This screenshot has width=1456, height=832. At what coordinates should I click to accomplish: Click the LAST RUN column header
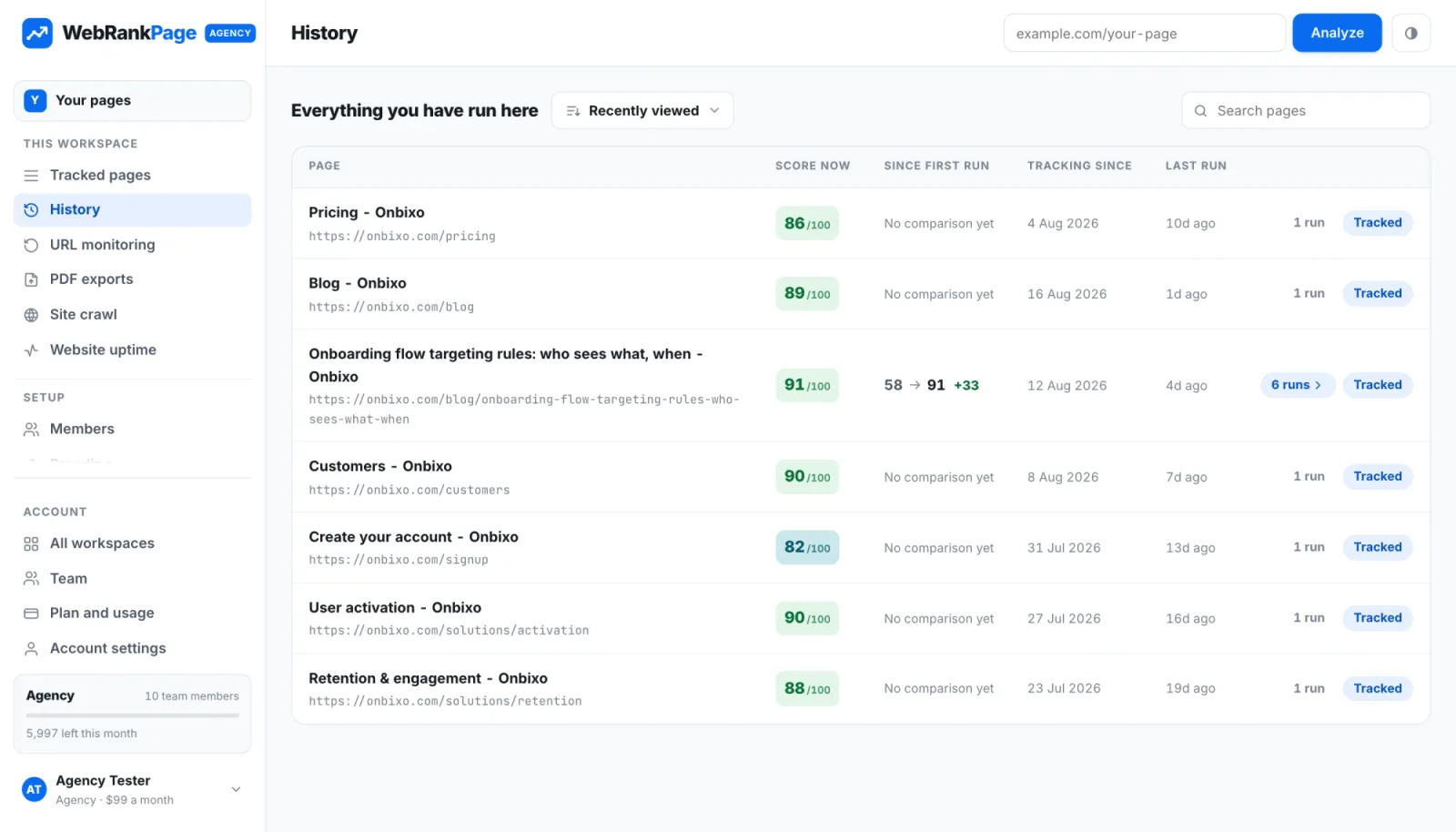[x=1196, y=166]
